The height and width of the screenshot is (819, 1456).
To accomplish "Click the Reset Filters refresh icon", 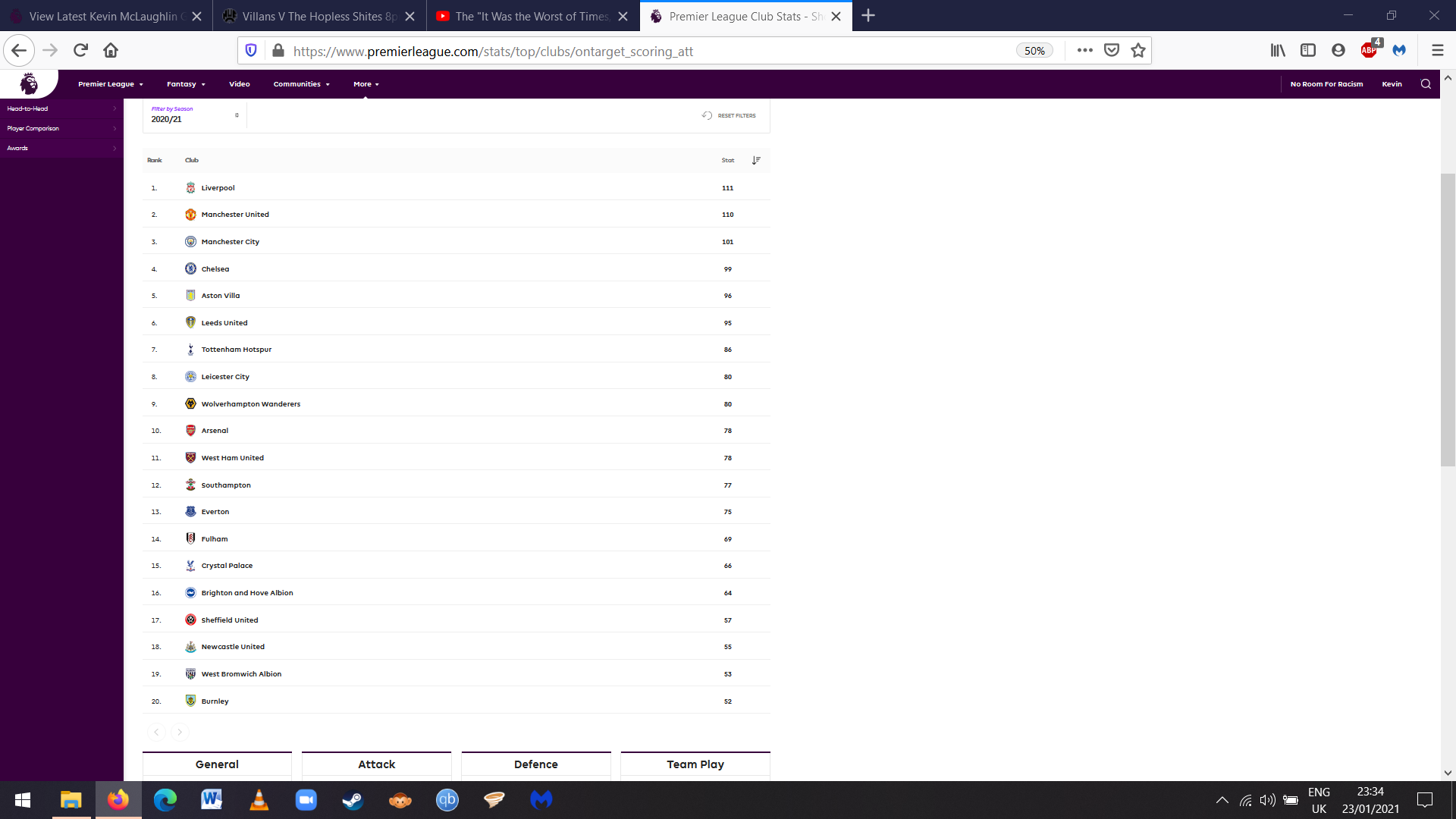I will [x=707, y=115].
